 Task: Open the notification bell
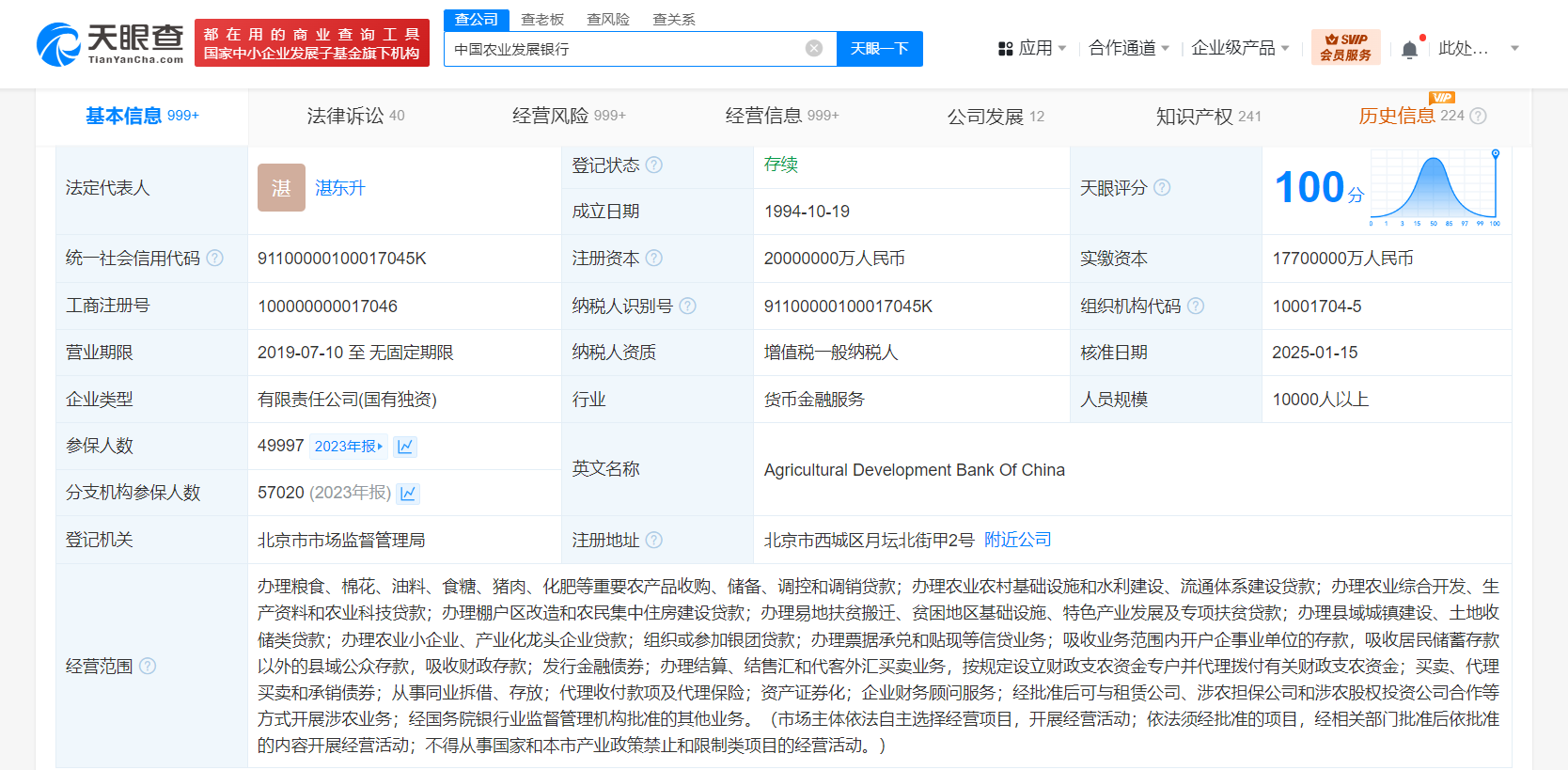[1409, 50]
